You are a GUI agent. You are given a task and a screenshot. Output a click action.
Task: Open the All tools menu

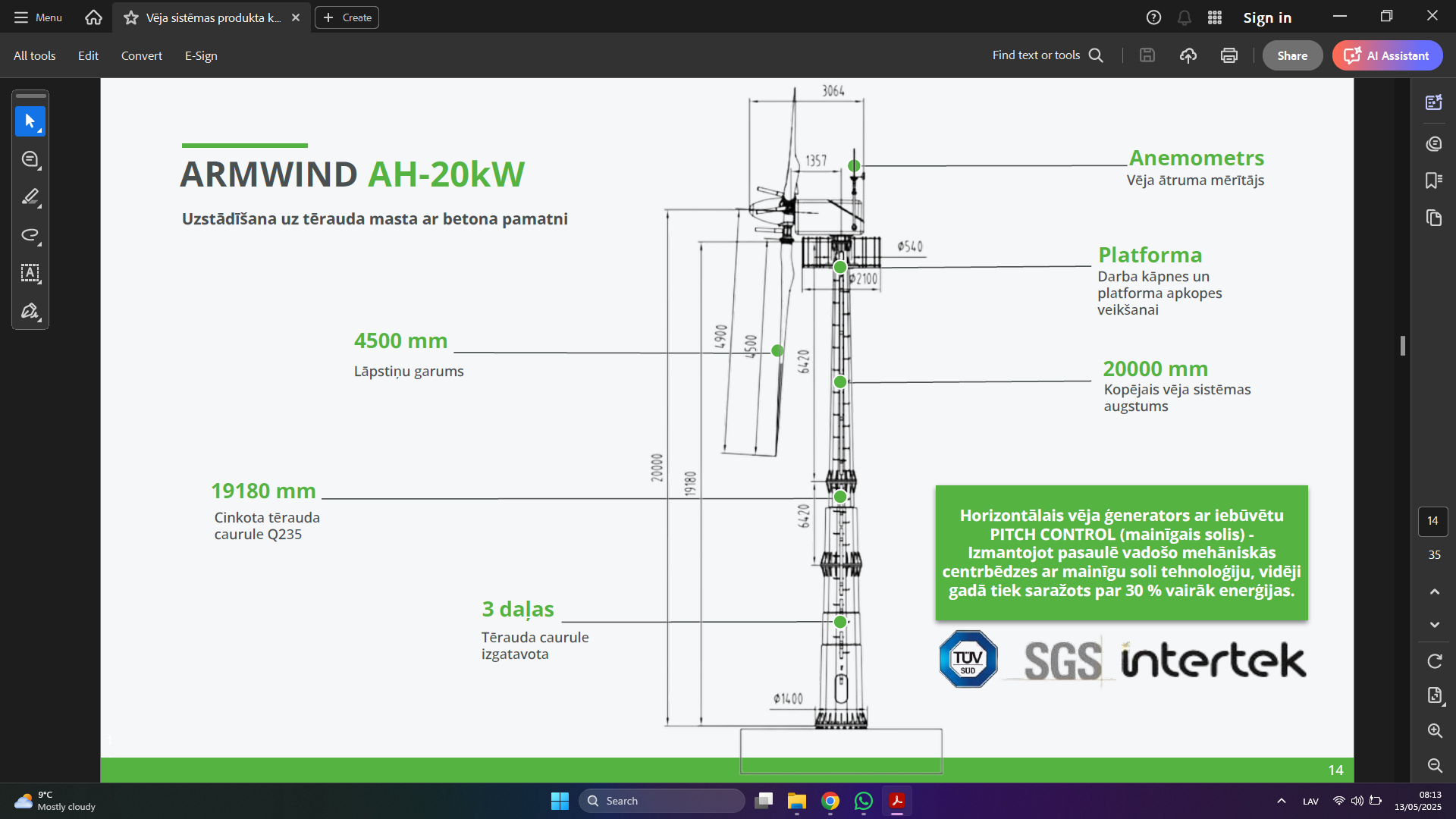(34, 55)
